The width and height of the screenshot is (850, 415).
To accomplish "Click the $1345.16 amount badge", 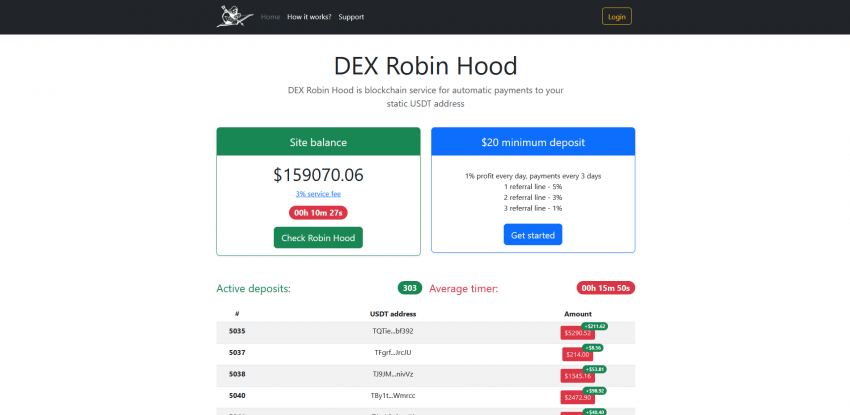I will (x=577, y=376).
